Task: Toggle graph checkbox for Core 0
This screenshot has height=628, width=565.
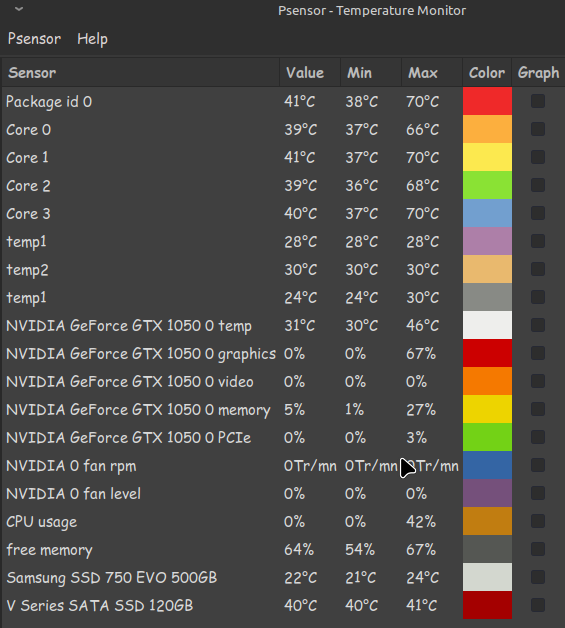Action: [538, 129]
